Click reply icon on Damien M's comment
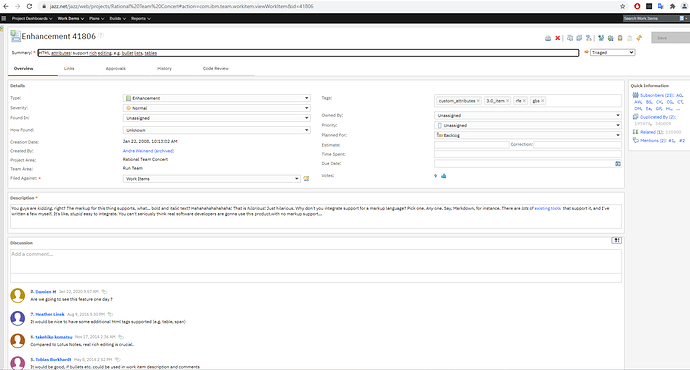Screen dimensions: 690x370 click(x=104, y=291)
